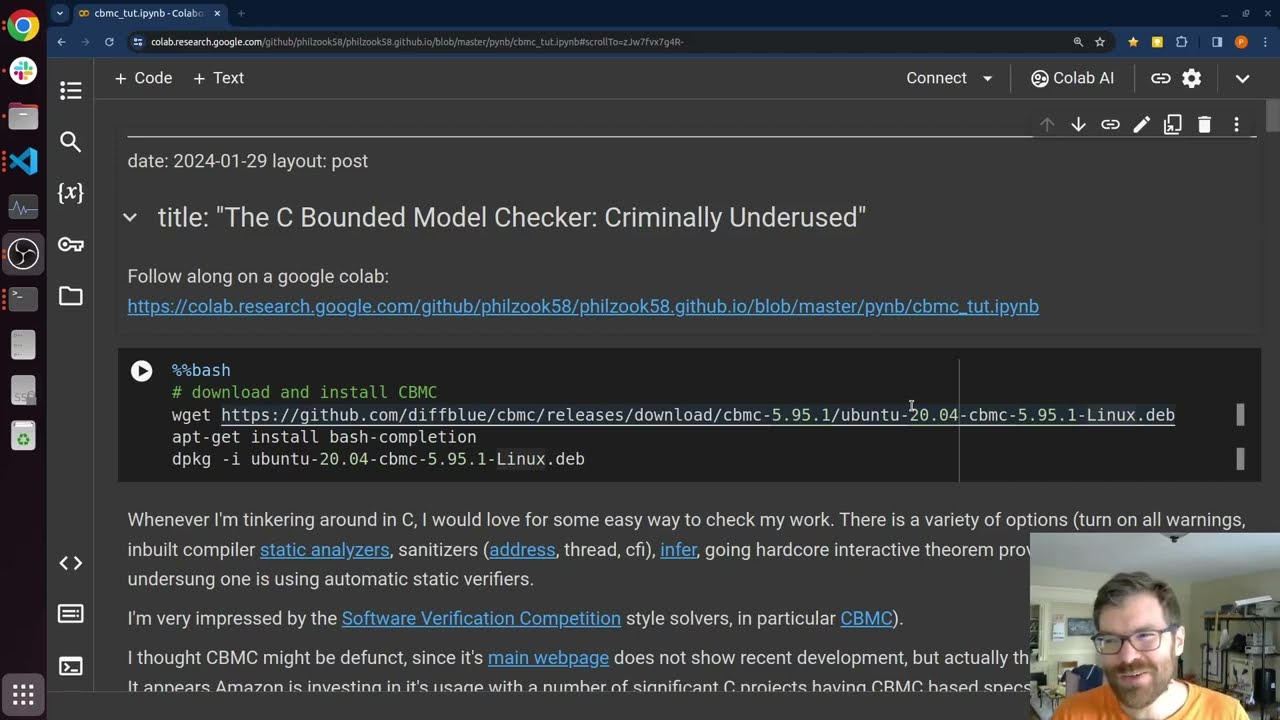Add a new Text cell
This screenshot has width=1280, height=720.
[218, 78]
